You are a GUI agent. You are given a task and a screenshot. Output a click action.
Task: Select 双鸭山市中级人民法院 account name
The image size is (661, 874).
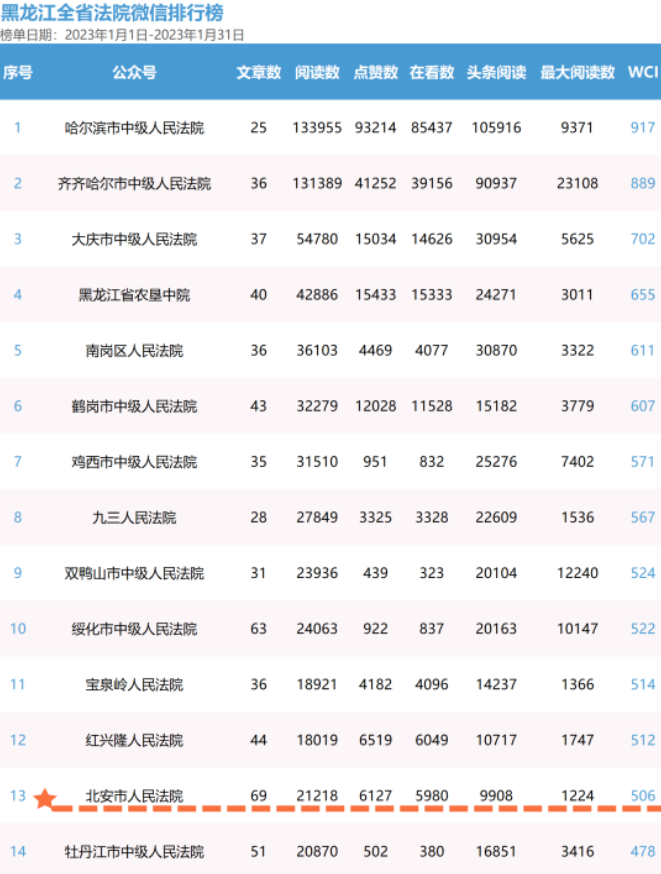134,574
